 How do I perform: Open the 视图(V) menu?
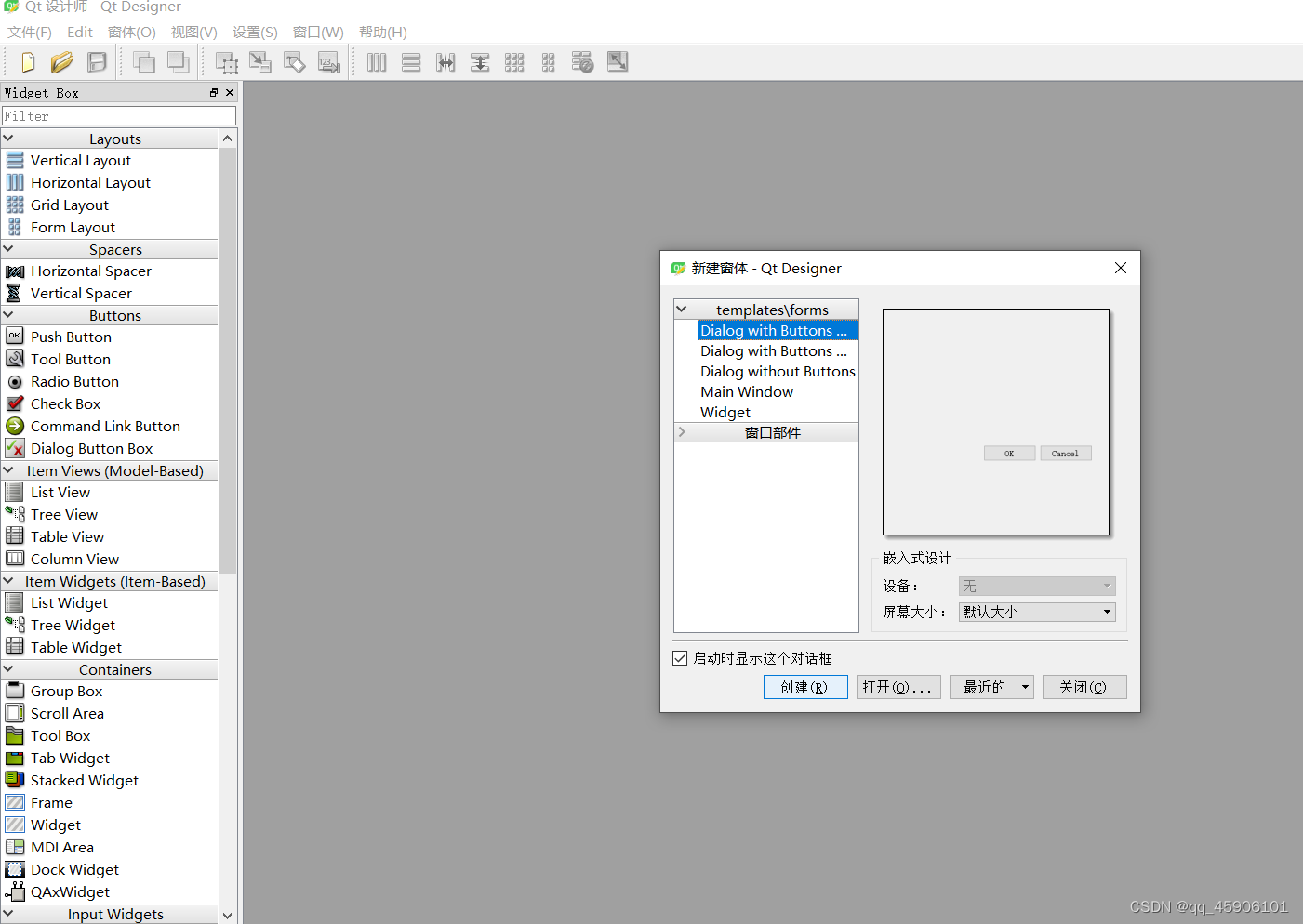(x=193, y=33)
